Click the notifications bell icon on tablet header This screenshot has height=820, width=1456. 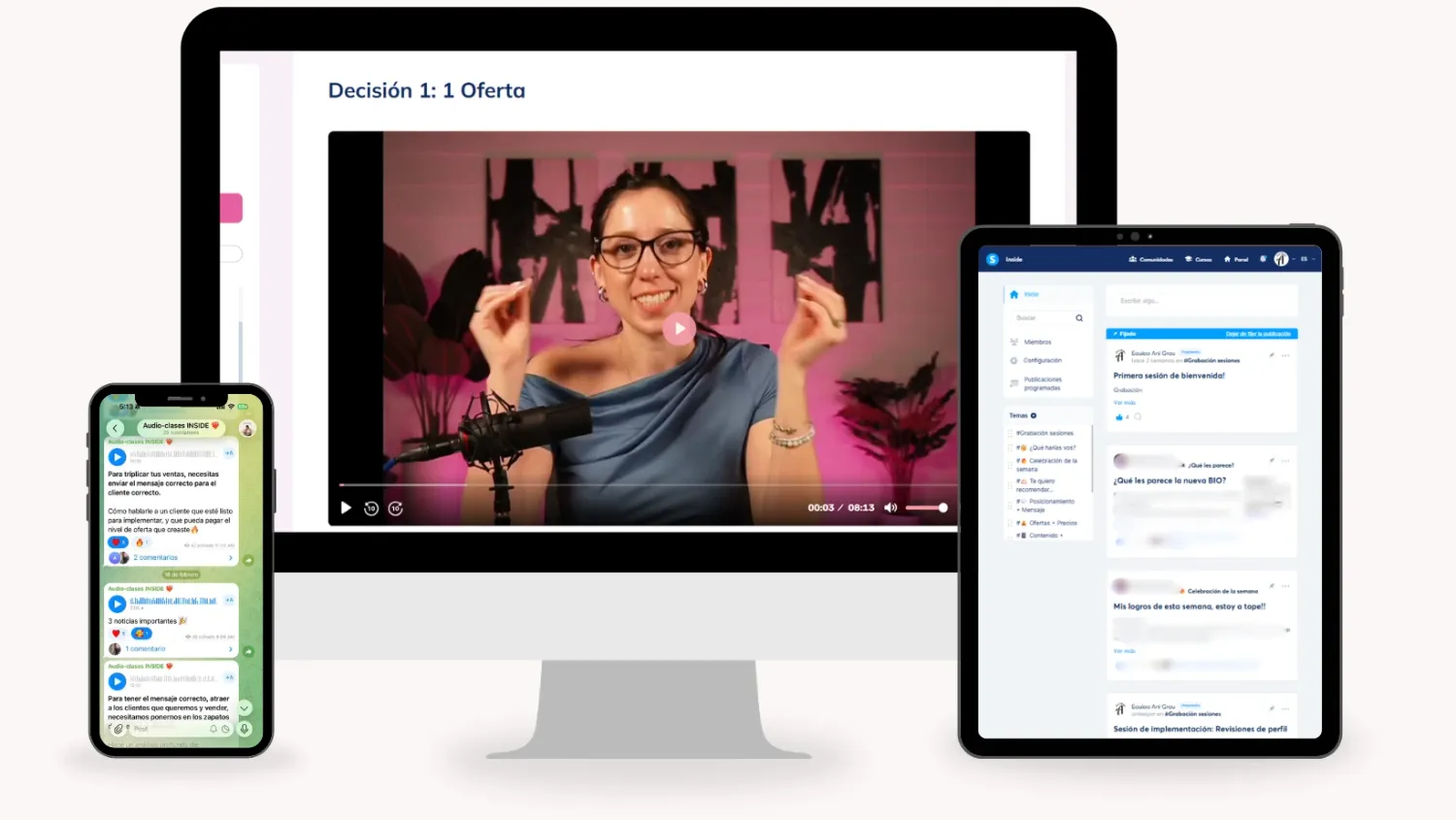pos(1263,259)
